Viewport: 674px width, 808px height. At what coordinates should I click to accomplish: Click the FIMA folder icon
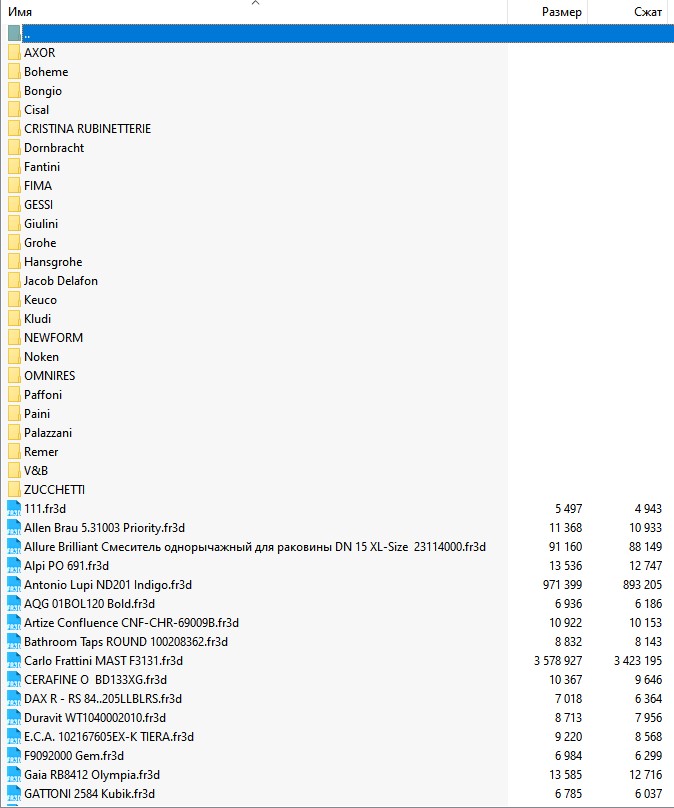[14, 186]
